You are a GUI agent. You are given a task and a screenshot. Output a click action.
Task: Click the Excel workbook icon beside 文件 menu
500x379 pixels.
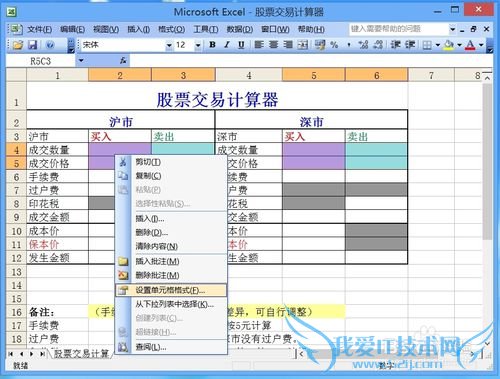coord(15,29)
